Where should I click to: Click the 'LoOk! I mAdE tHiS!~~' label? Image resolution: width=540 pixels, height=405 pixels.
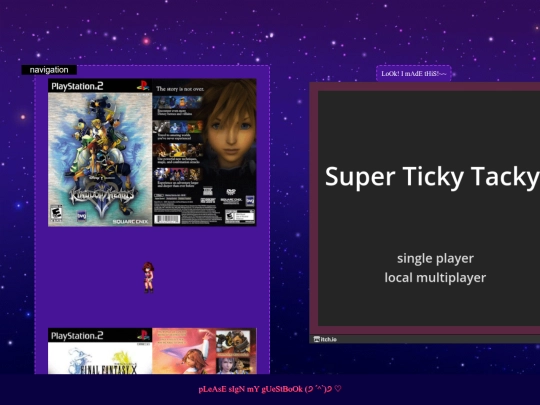tap(414, 74)
